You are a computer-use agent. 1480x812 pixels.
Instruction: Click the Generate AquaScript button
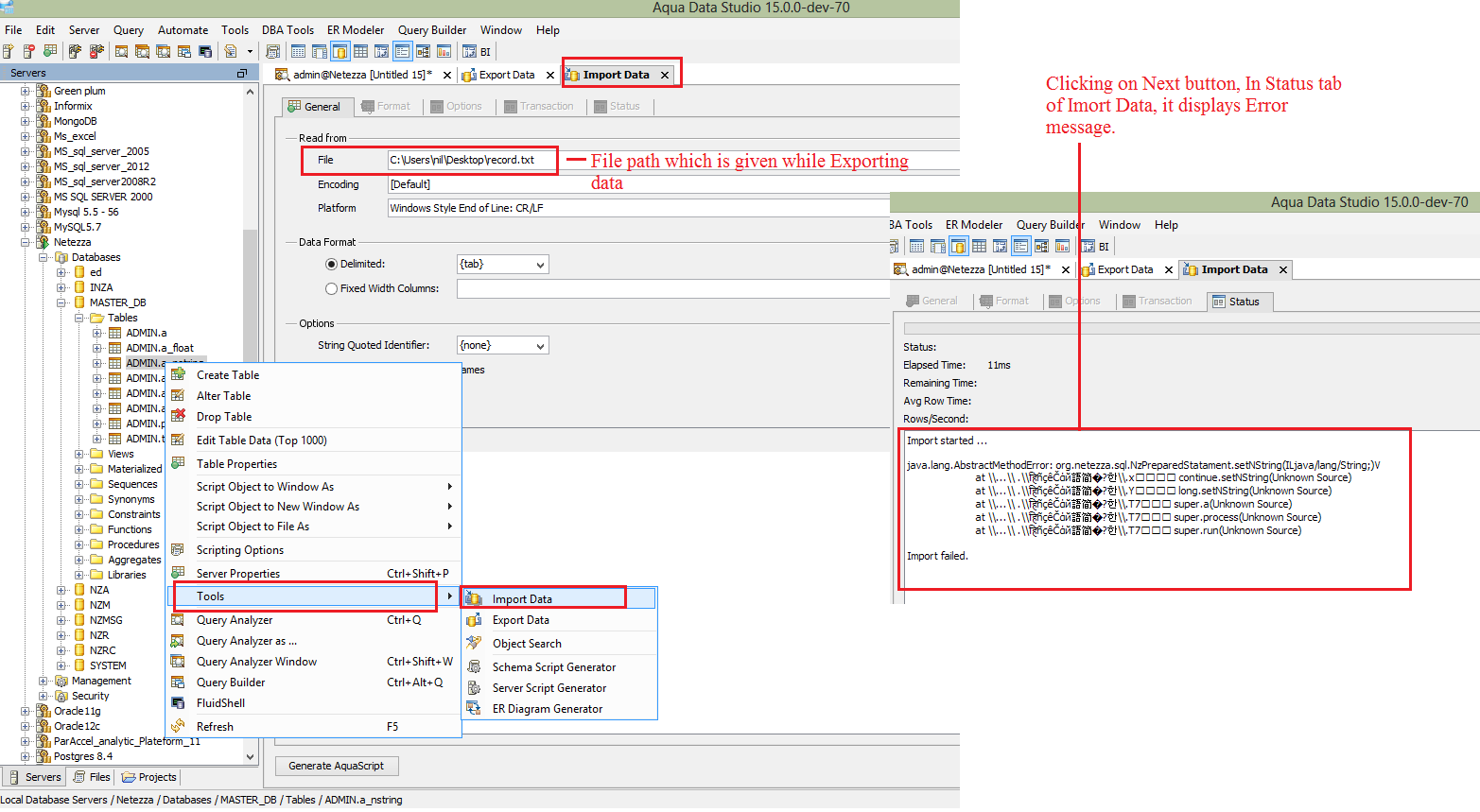pos(337,766)
